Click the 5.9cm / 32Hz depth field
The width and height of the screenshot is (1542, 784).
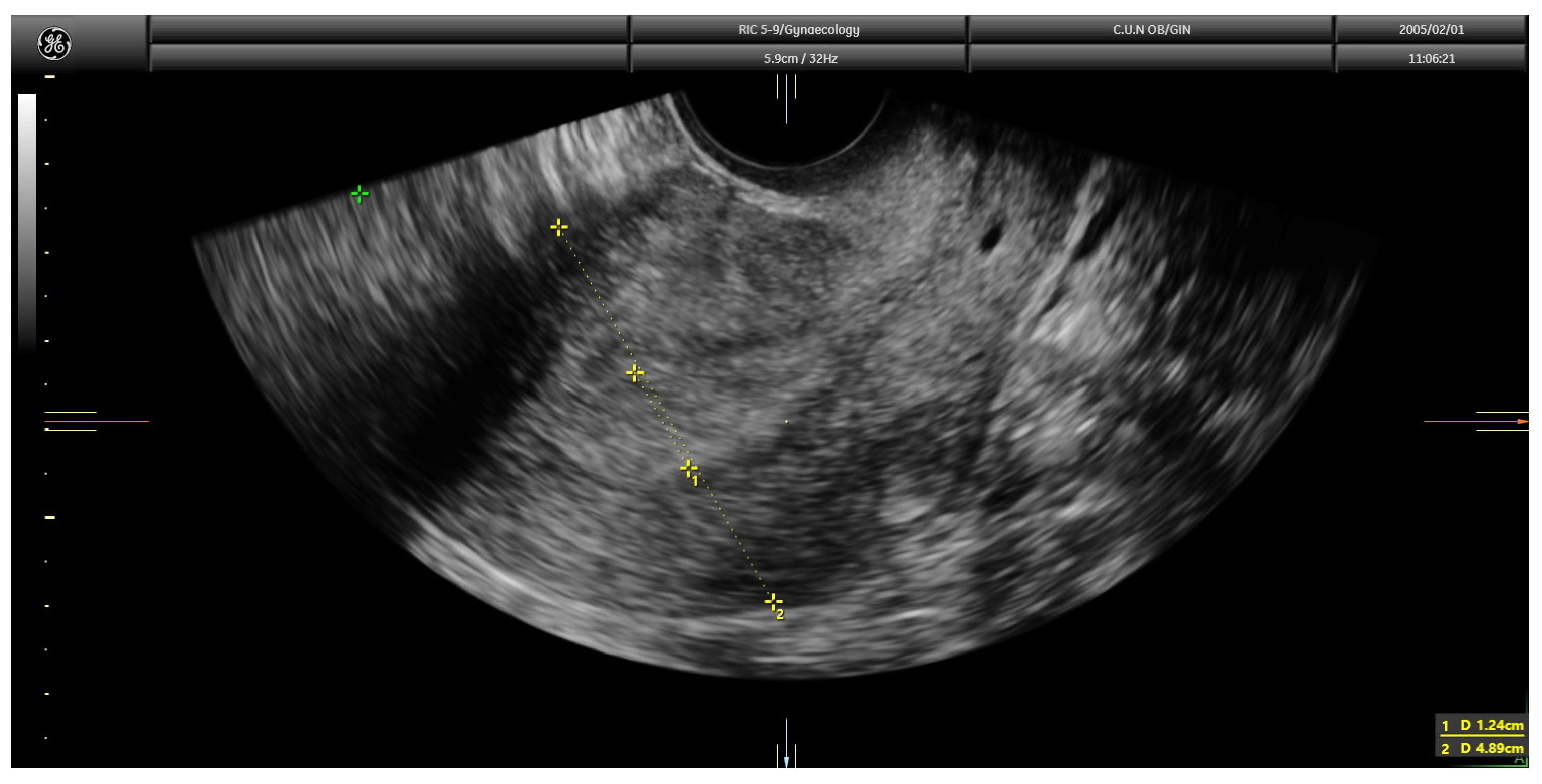(x=800, y=58)
